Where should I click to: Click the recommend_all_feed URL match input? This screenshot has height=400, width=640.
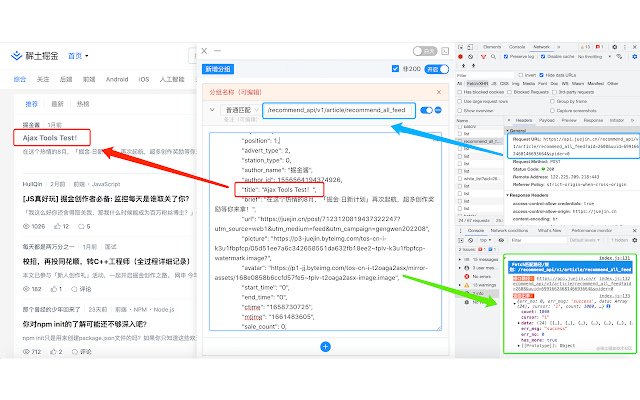coord(339,110)
